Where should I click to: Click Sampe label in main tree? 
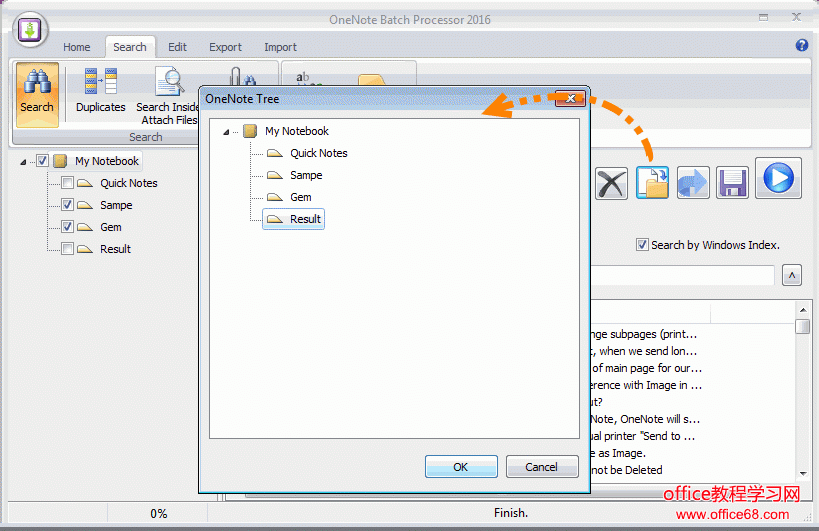point(116,205)
